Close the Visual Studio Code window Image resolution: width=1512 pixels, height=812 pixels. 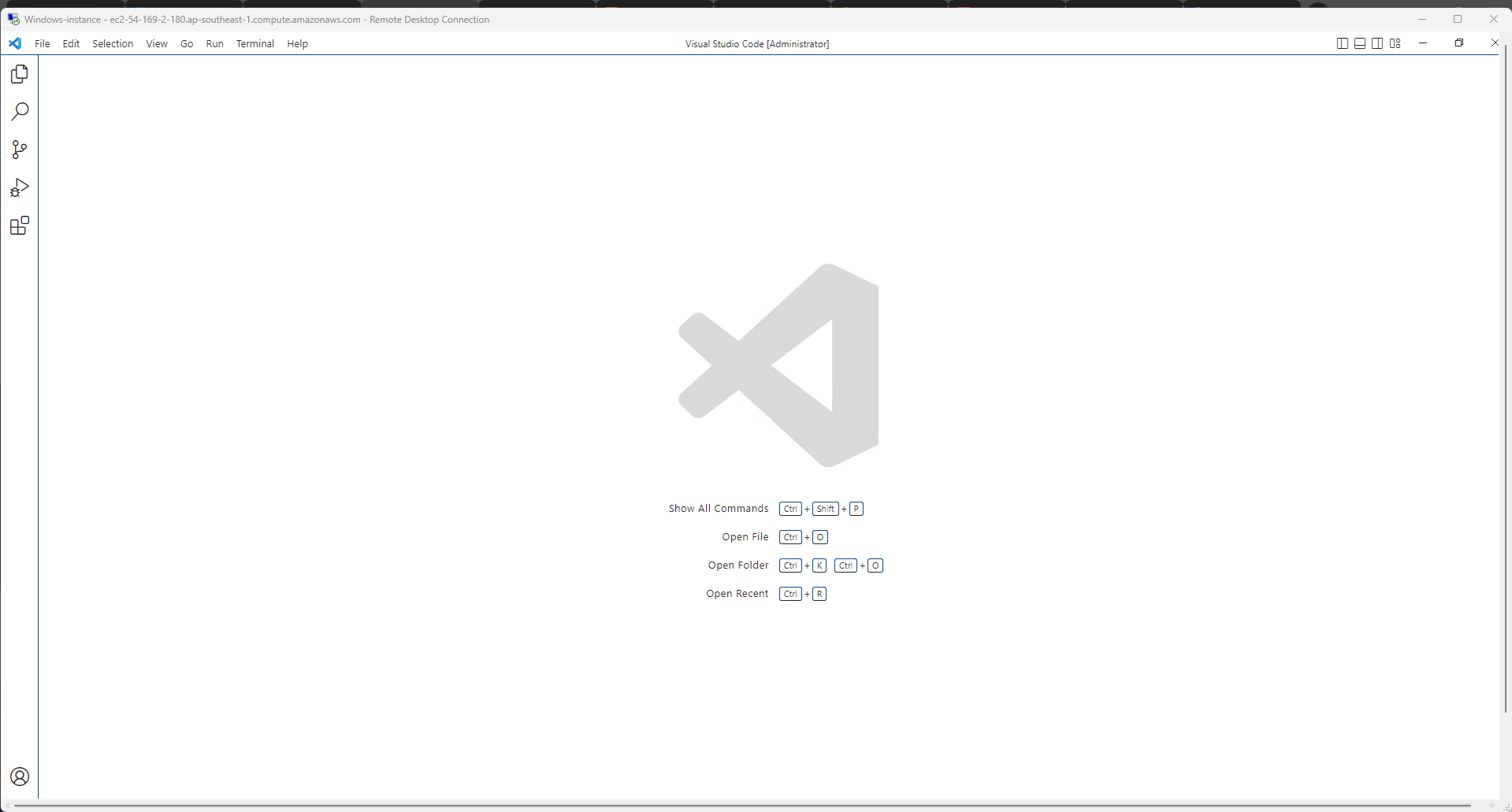point(1495,43)
